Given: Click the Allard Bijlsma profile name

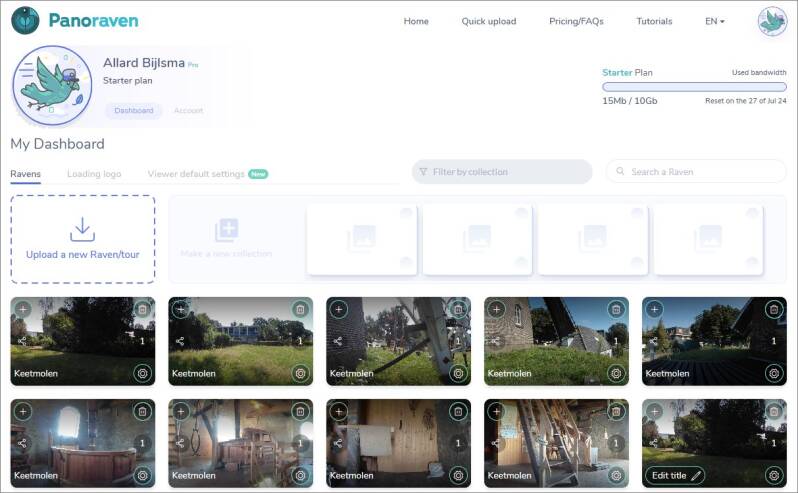Looking at the screenshot, I should [144, 63].
